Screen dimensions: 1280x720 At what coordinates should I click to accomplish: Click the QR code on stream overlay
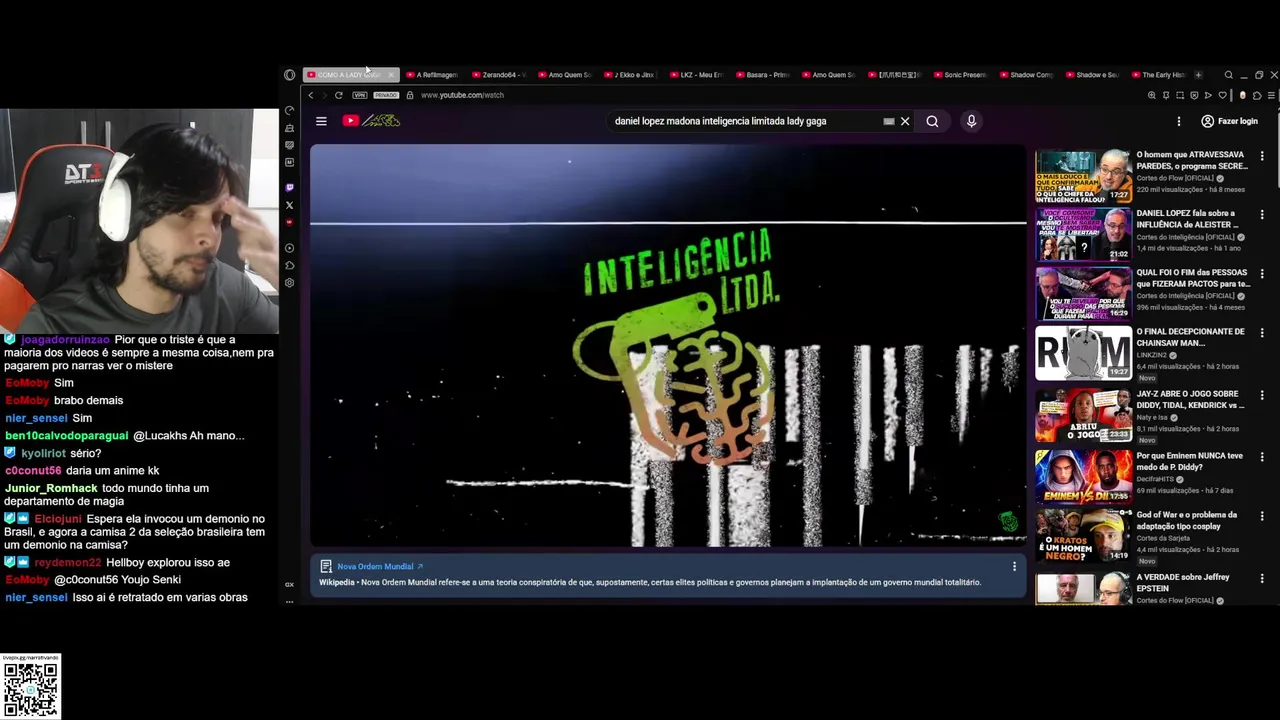[x=30, y=689]
